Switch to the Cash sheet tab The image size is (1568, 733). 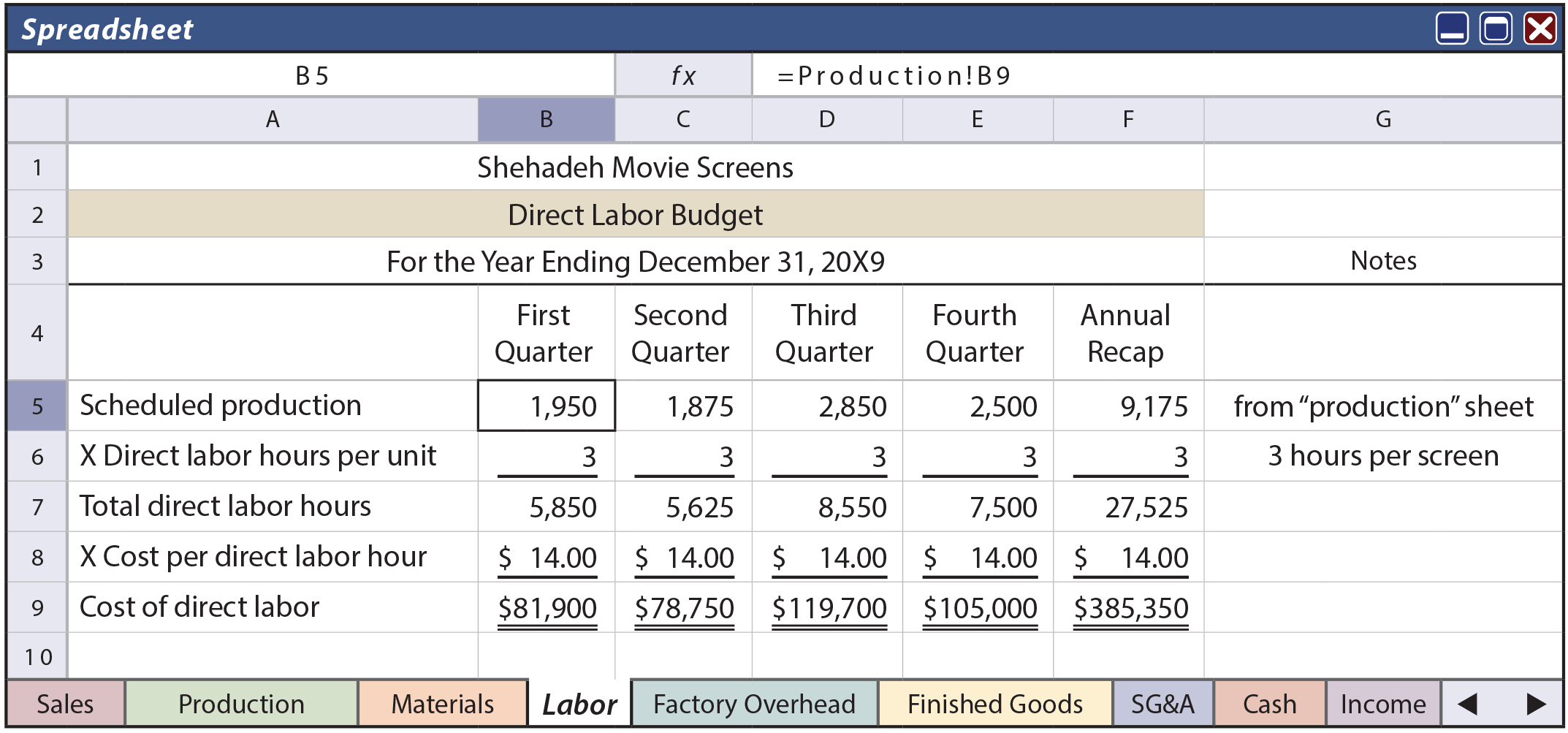1270,704
